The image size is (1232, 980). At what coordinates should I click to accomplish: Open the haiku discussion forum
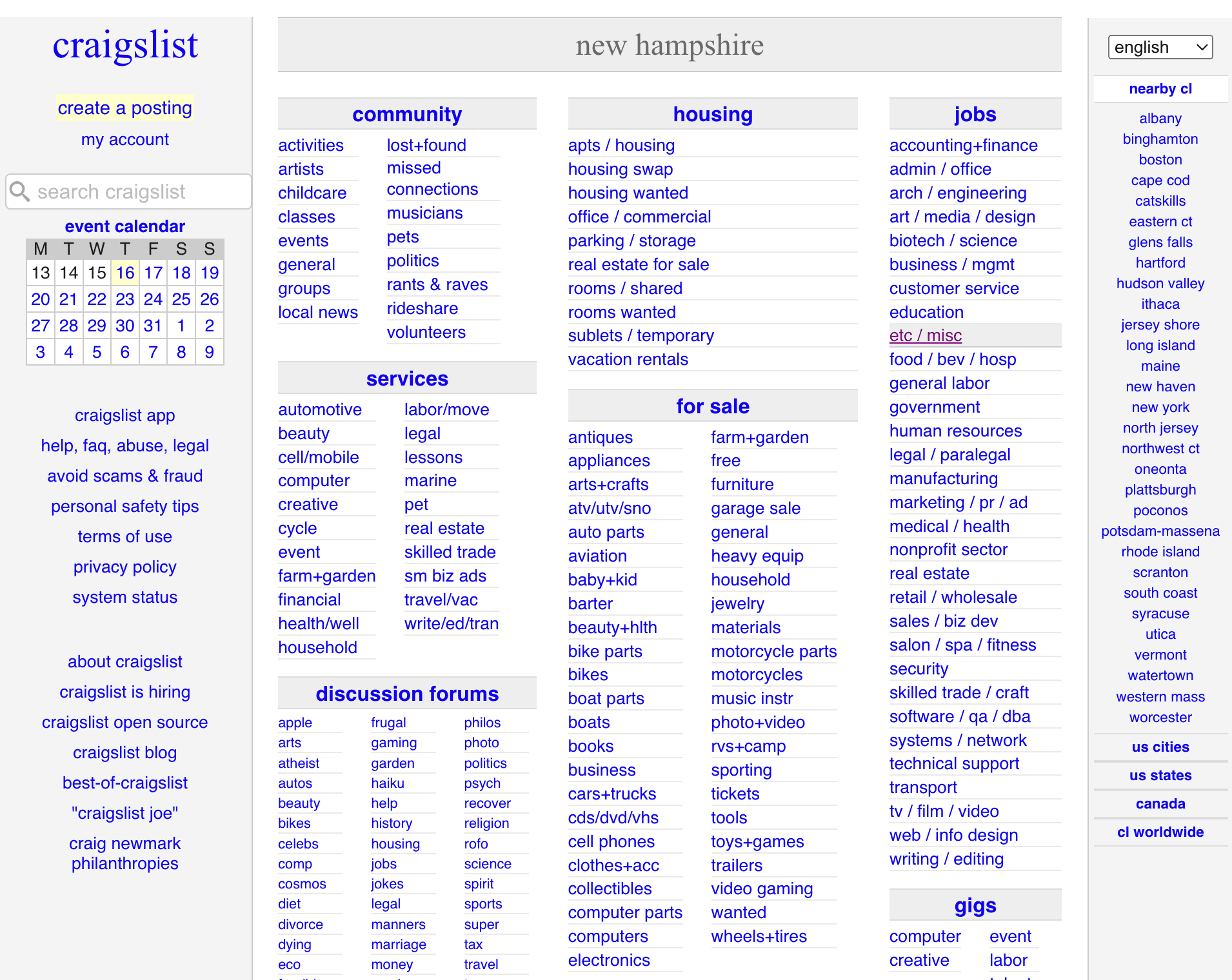(388, 783)
